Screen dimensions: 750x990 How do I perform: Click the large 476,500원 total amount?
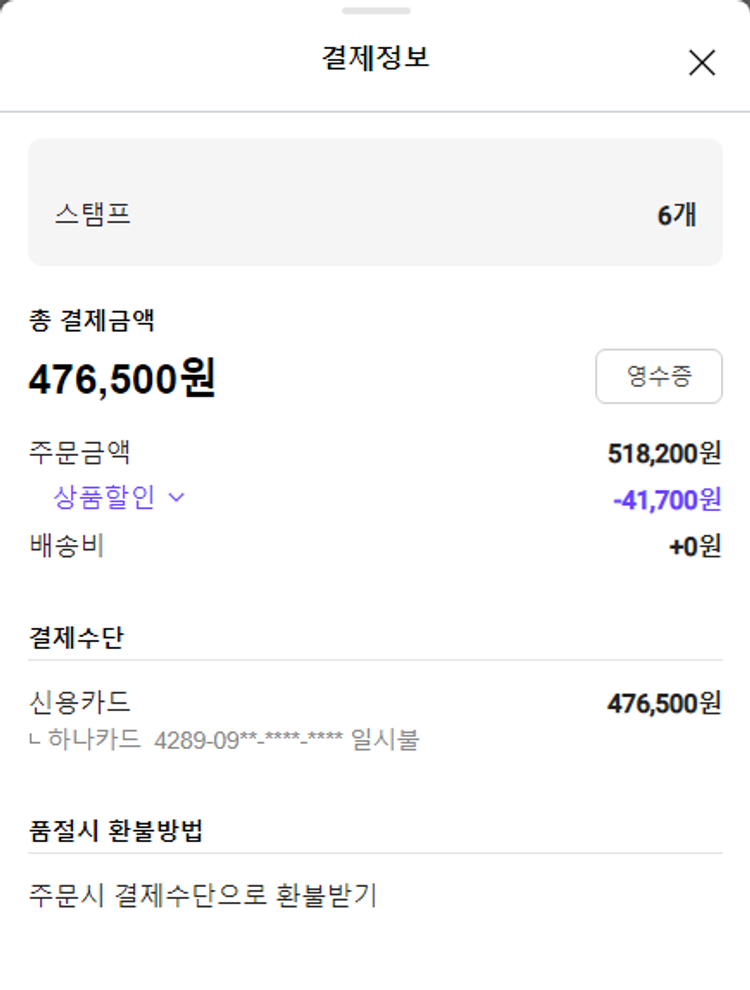point(122,379)
